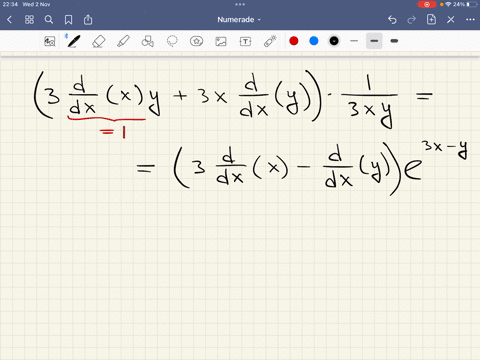
Task: Tap the multitasking three dots at top
Action: coord(240,4)
